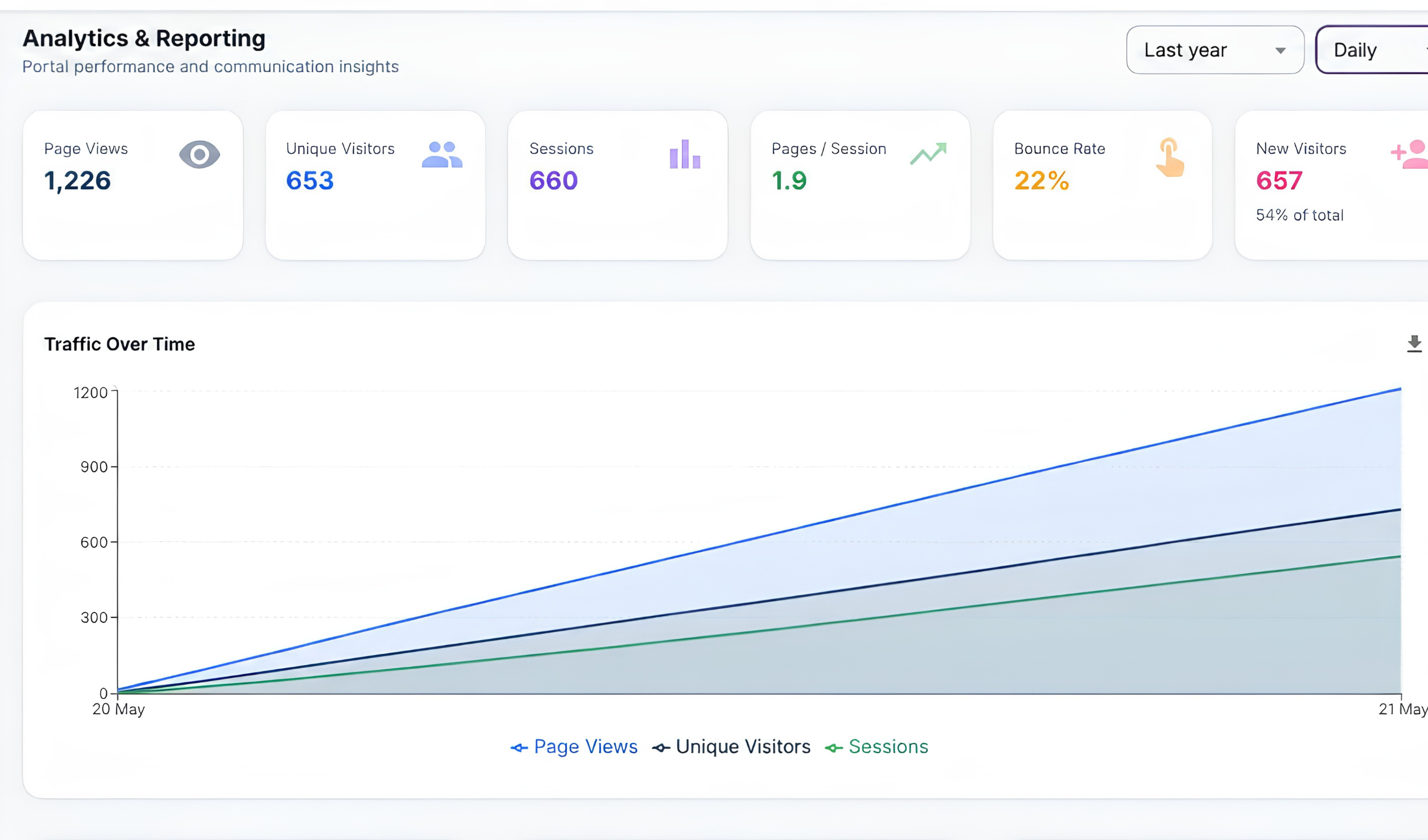The width and height of the screenshot is (1428, 840).
Task: Click the 900 y-axis label
Action: (x=94, y=467)
